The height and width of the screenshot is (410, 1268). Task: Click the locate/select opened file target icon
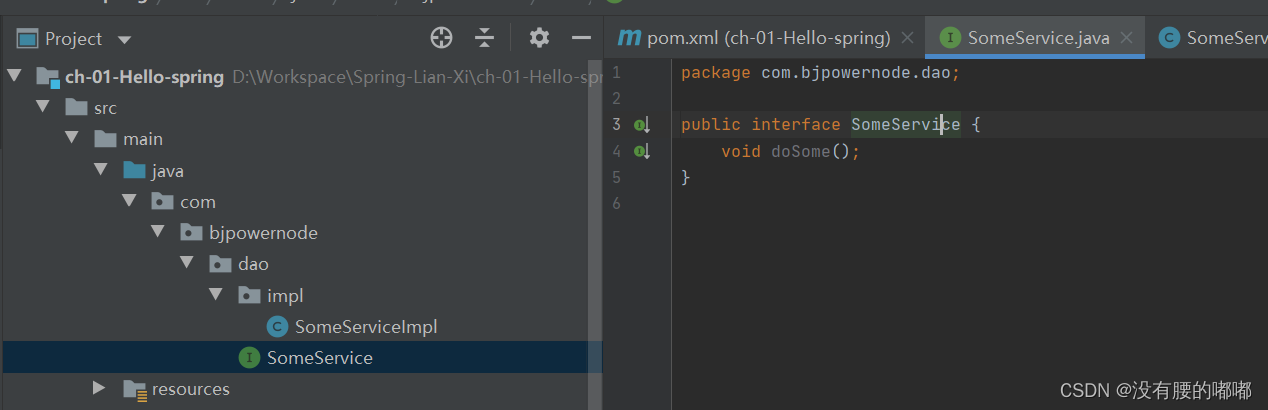point(441,38)
